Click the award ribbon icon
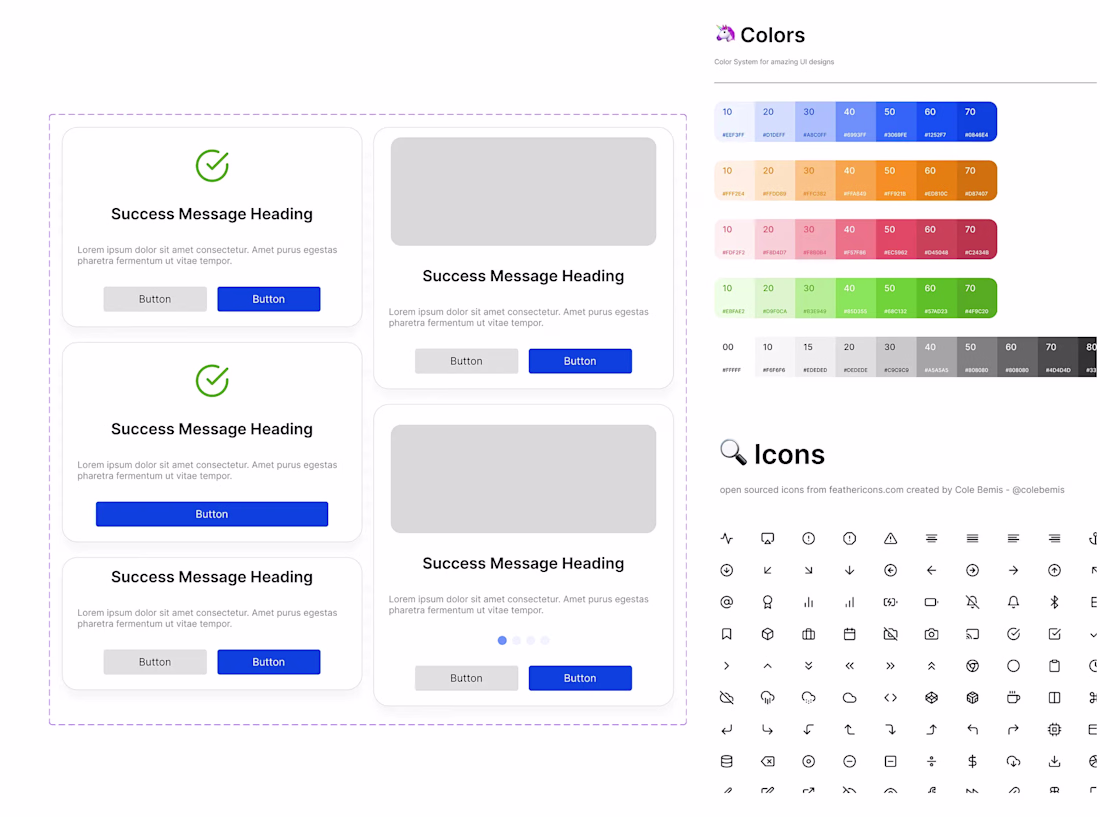This screenshot has width=1100, height=817. tap(767, 602)
